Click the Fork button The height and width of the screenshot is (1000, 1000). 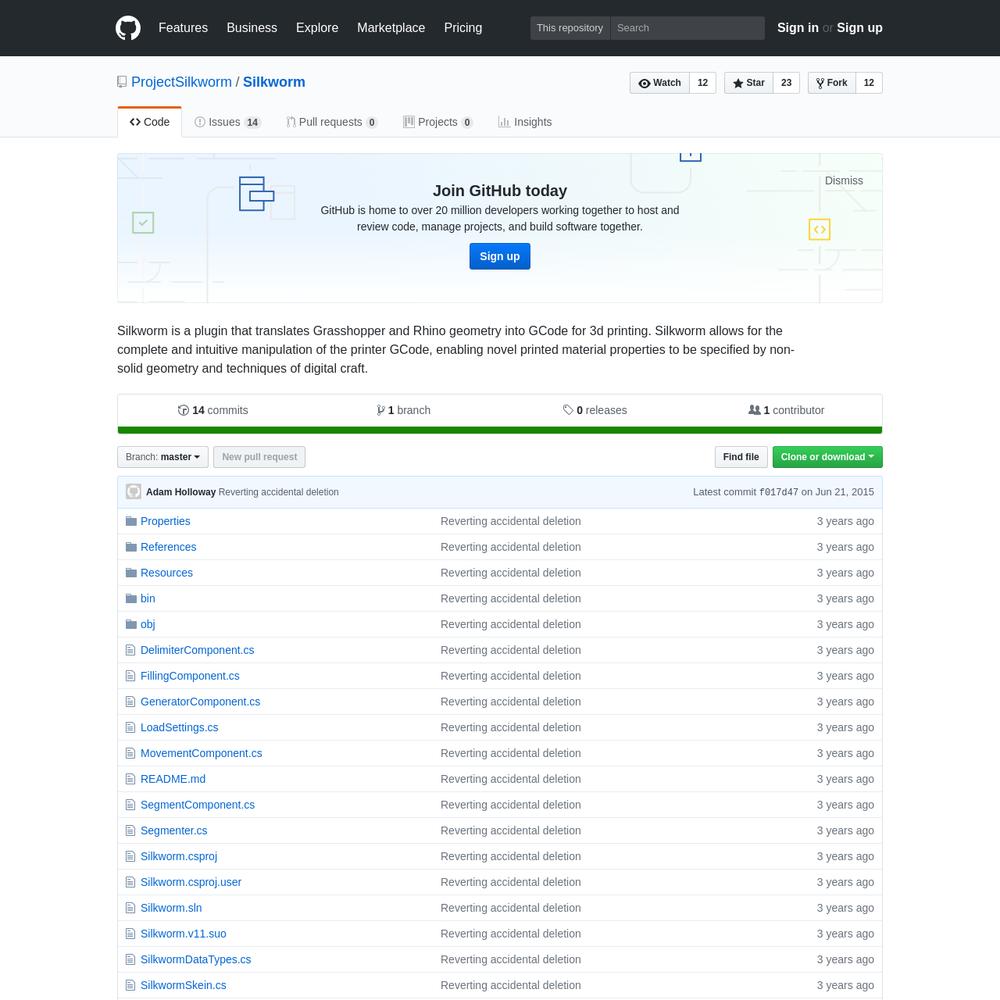(831, 83)
